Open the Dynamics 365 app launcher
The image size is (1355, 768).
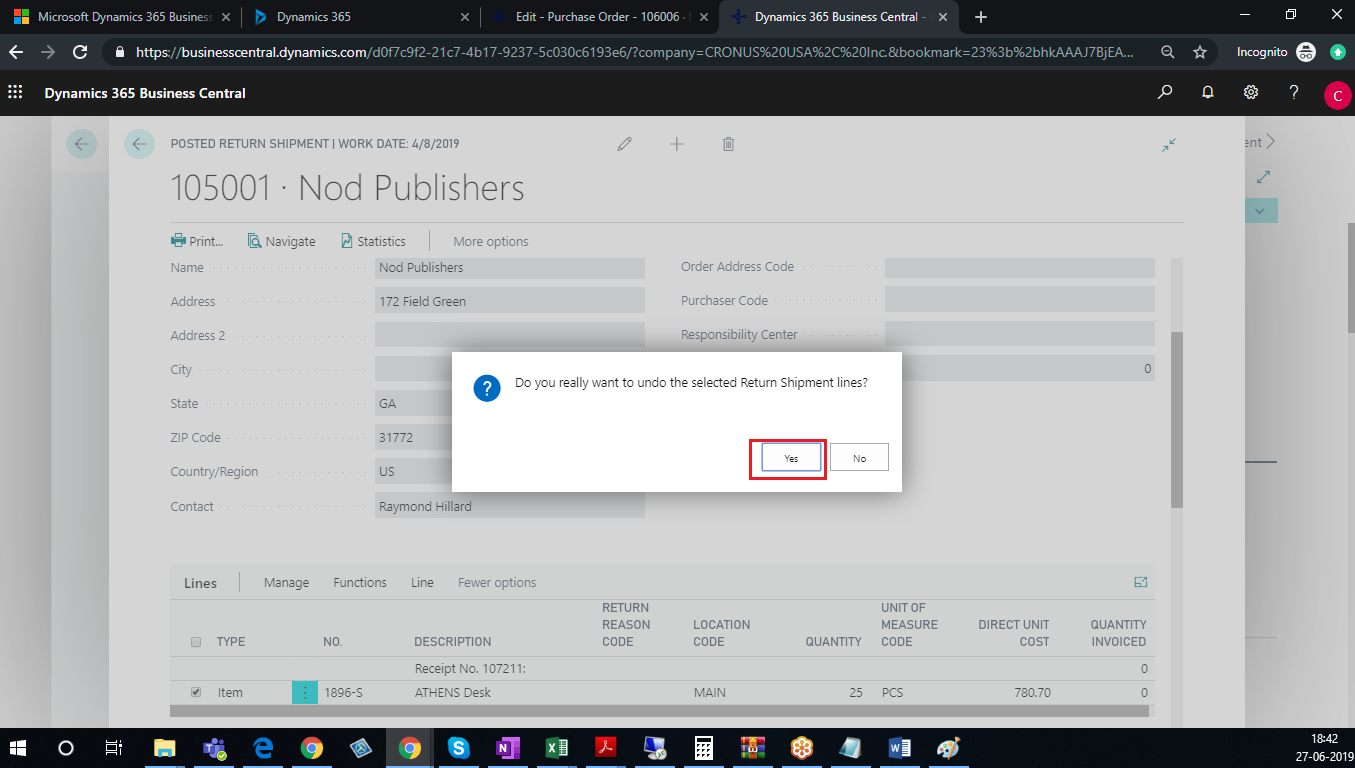tap(15, 92)
